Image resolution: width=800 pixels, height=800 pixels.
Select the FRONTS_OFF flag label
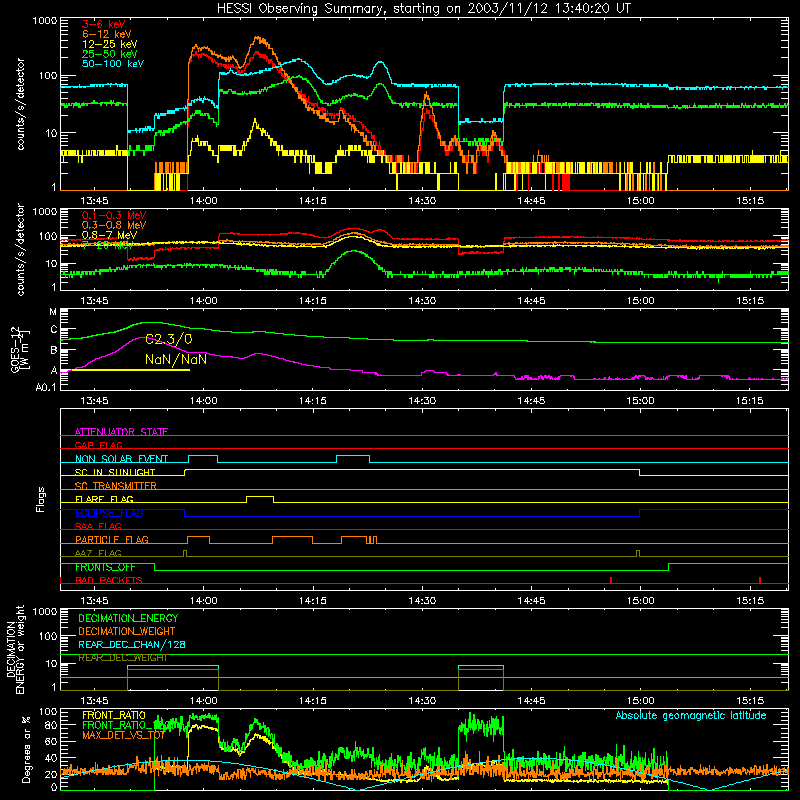click(x=105, y=567)
